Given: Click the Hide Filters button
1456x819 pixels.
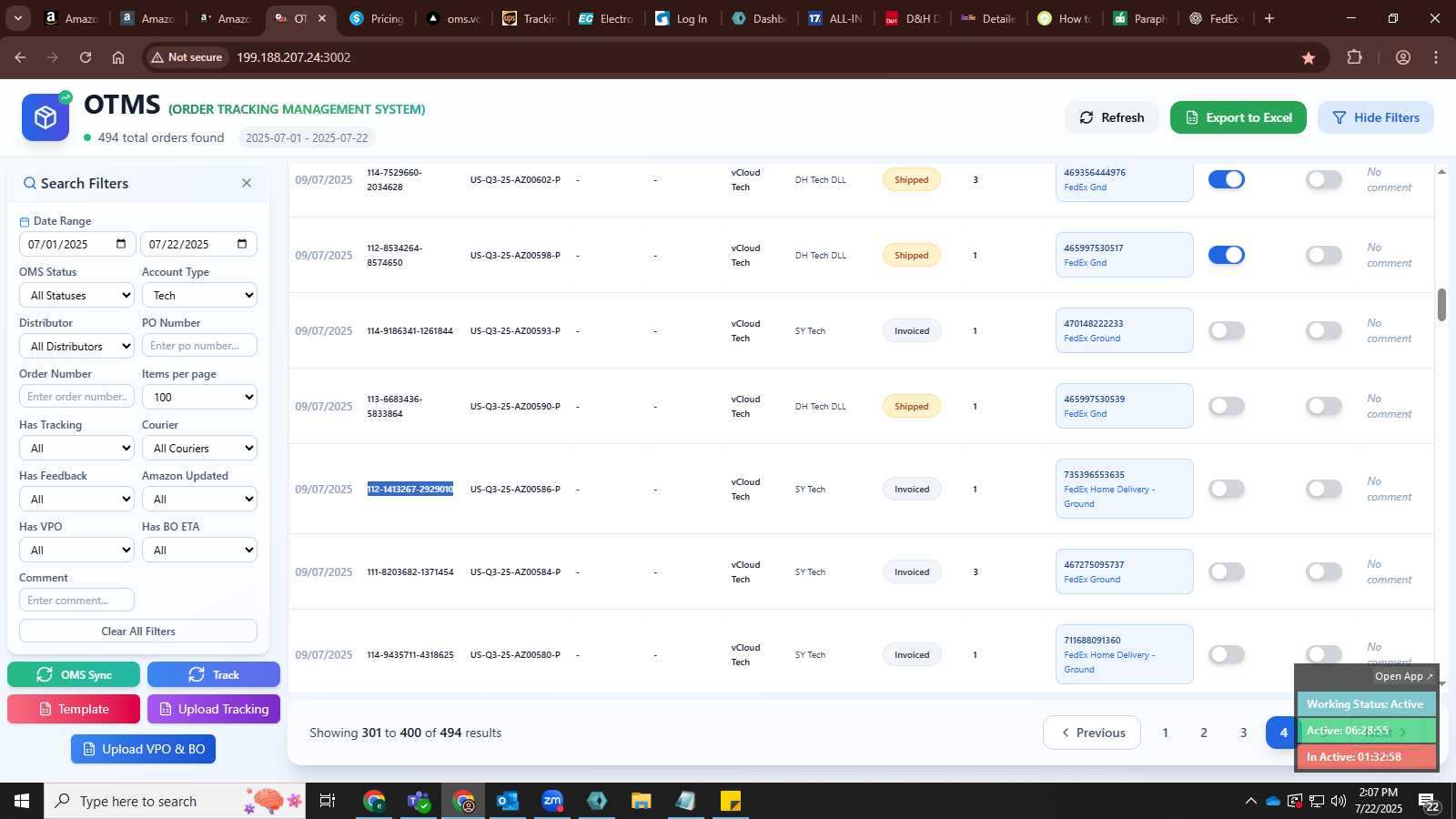Looking at the screenshot, I should [x=1376, y=117].
